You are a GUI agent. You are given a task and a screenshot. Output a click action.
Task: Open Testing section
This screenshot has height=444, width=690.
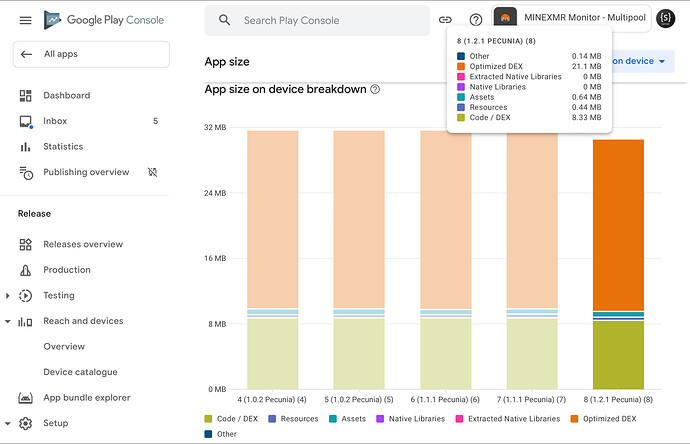[59, 295]
